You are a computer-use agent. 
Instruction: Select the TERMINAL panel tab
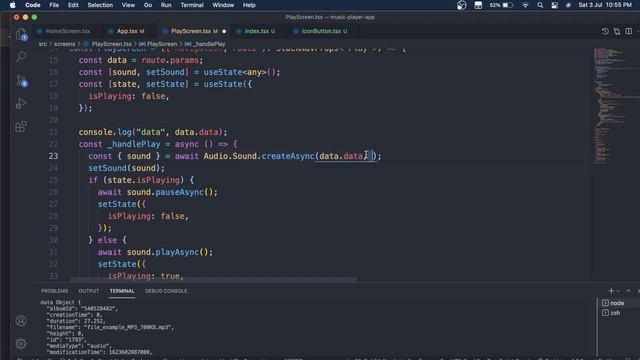pyautogui.click(x=122, y=291)
